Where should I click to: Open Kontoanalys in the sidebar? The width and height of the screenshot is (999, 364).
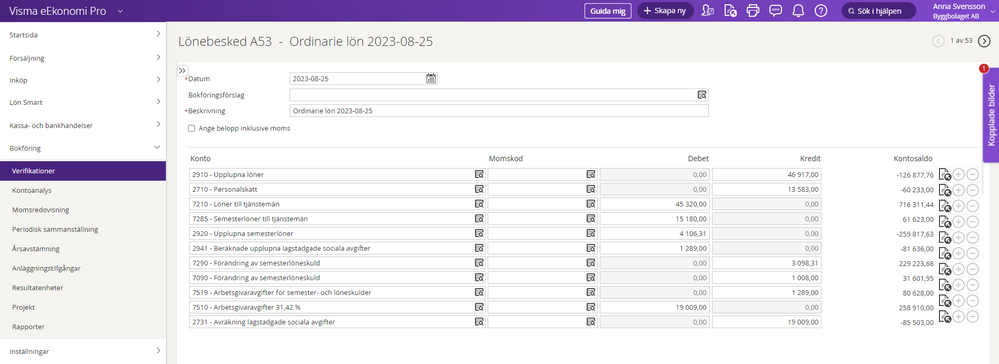click(x=31, y=190)
